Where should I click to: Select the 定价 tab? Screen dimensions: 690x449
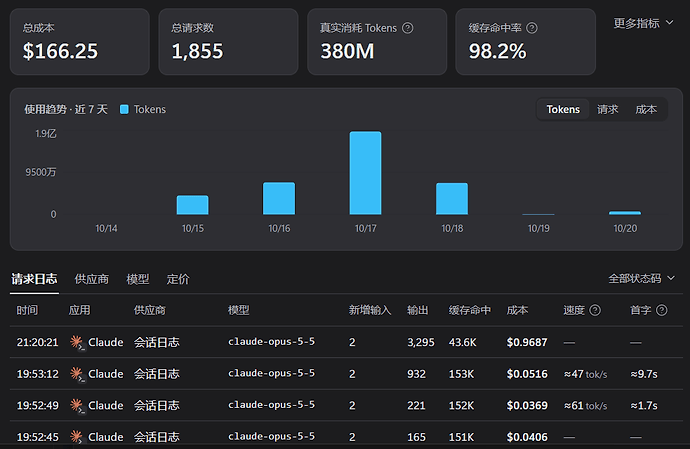(178, 279)
